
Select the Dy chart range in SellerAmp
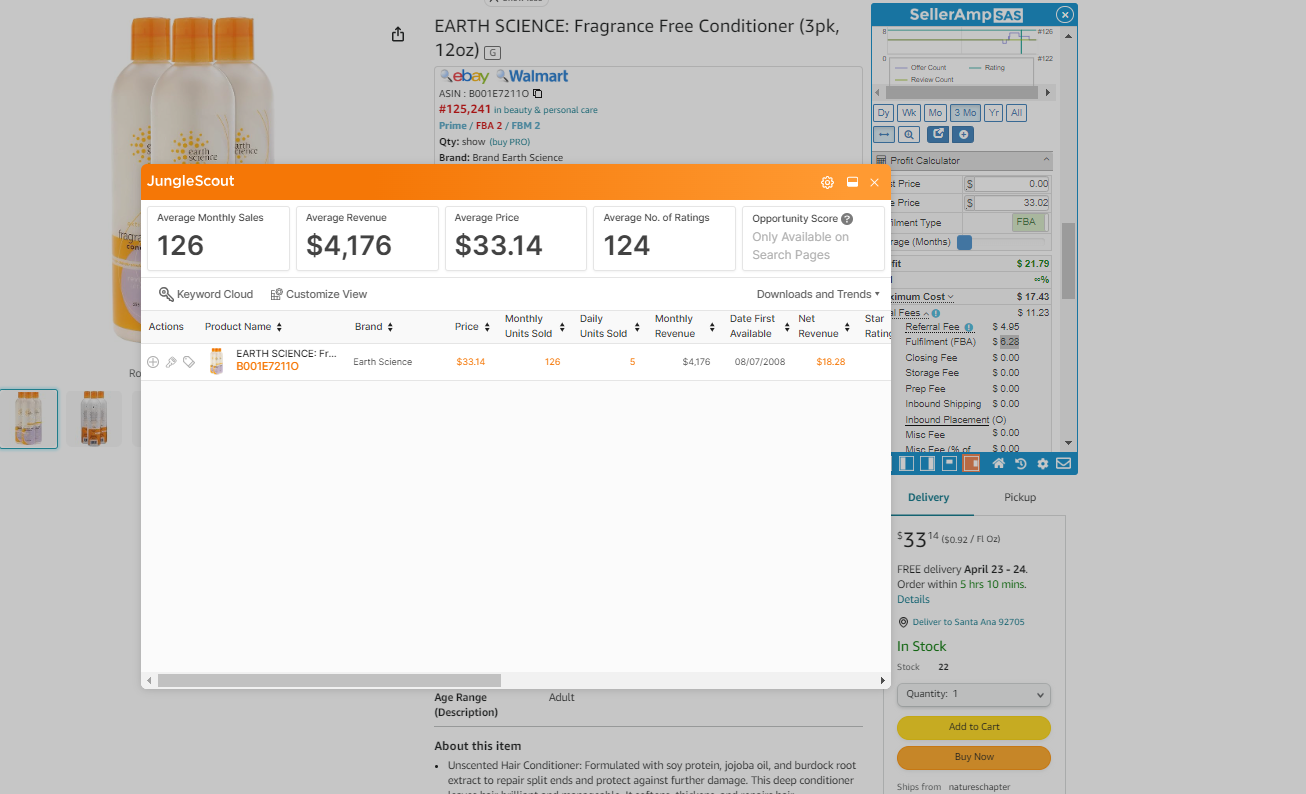pos(883,113)
